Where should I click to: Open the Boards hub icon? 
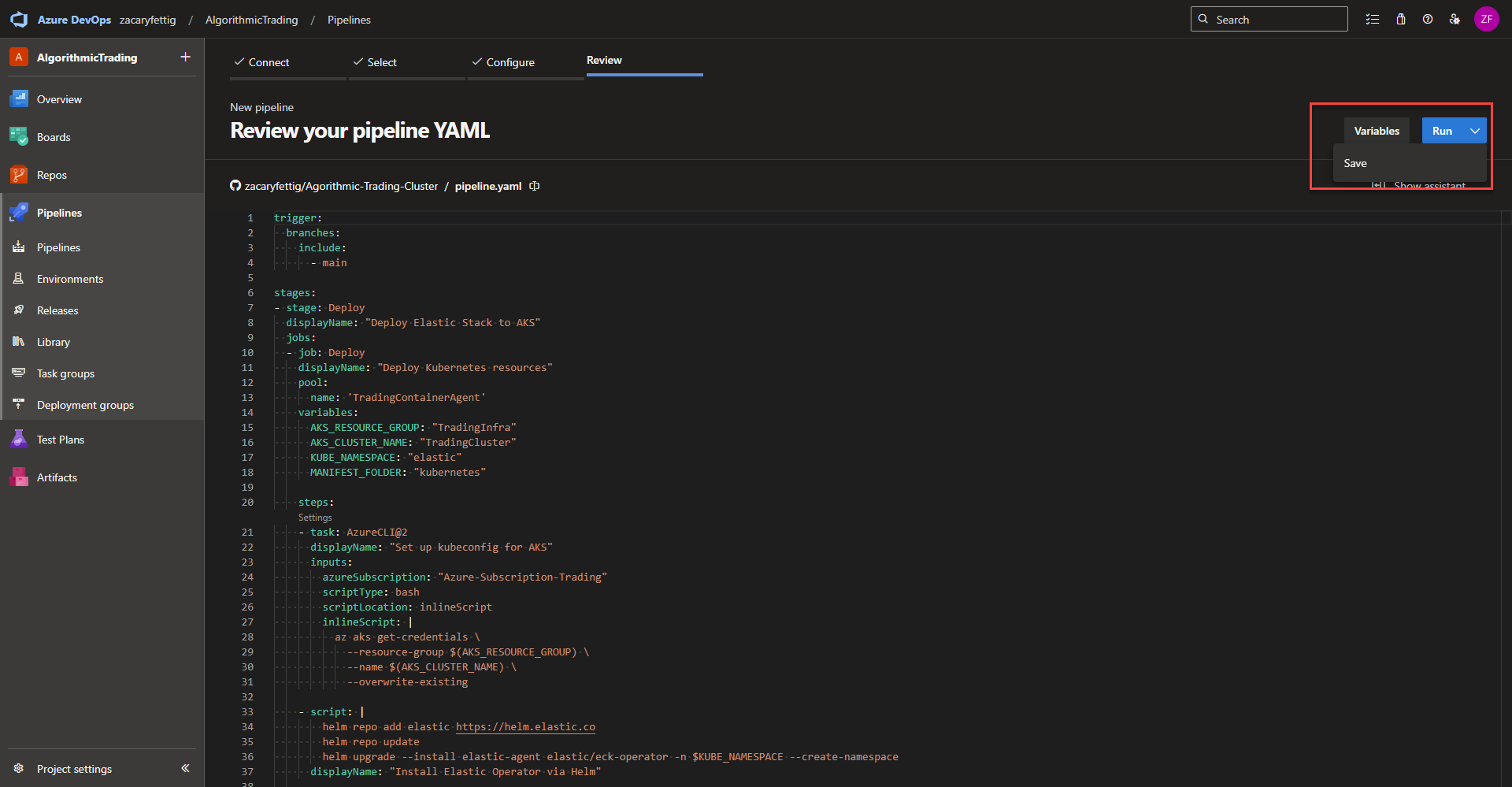click(19, 137)
